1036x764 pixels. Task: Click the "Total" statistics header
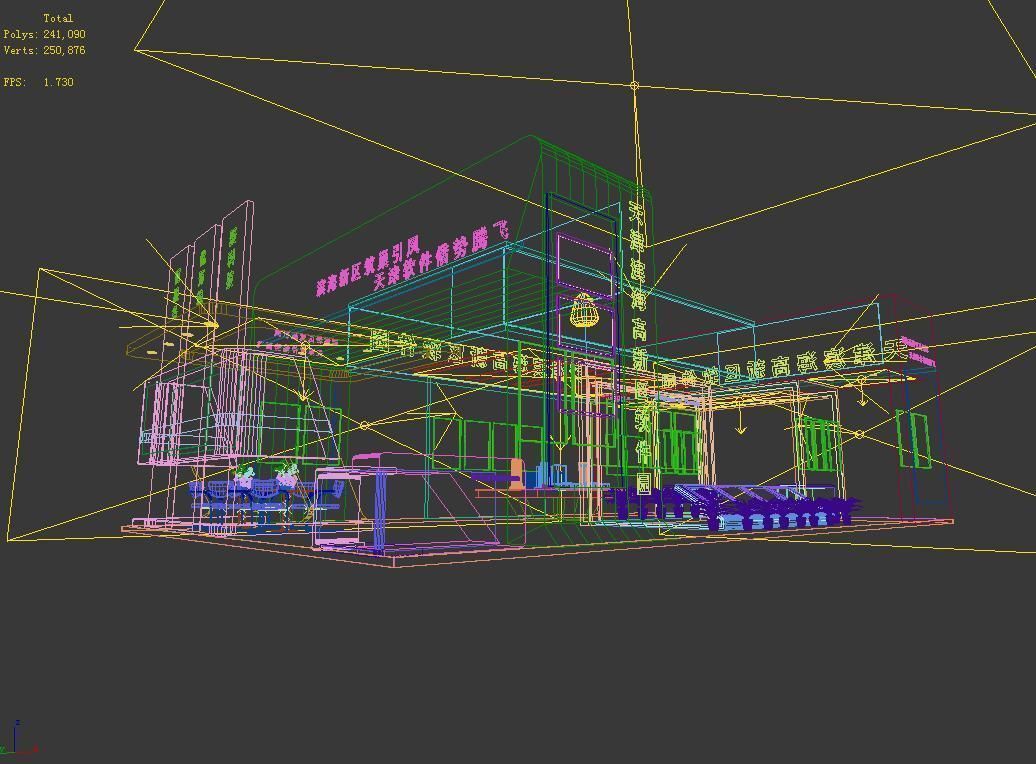tap(58, 19)
